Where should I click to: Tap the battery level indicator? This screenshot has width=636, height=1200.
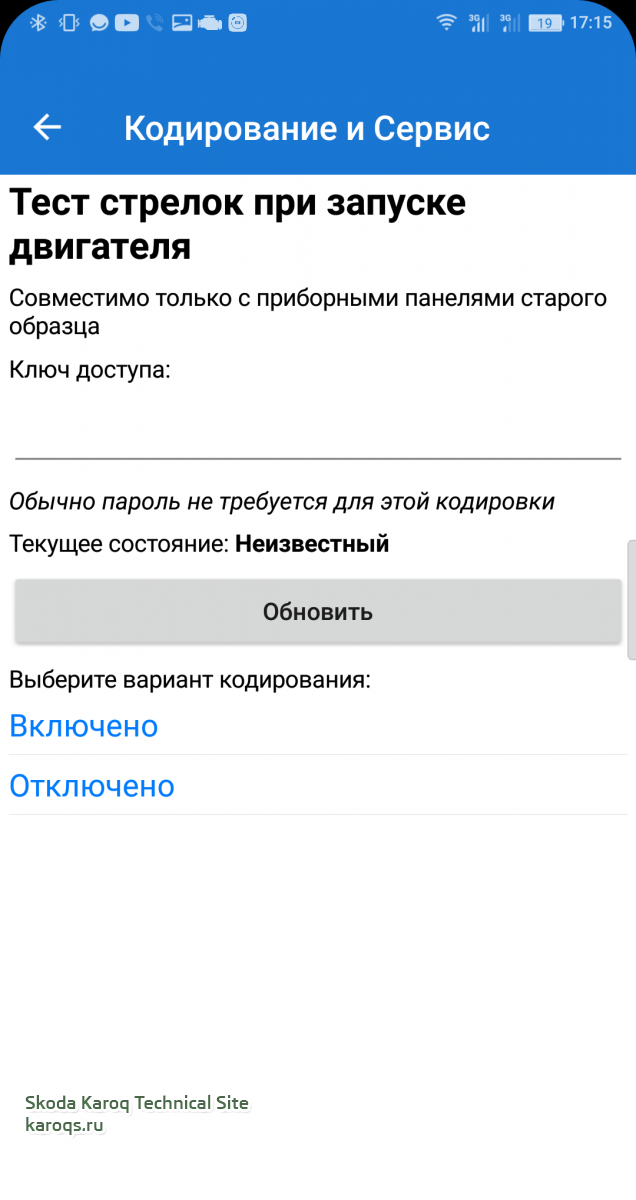[545, 22]
